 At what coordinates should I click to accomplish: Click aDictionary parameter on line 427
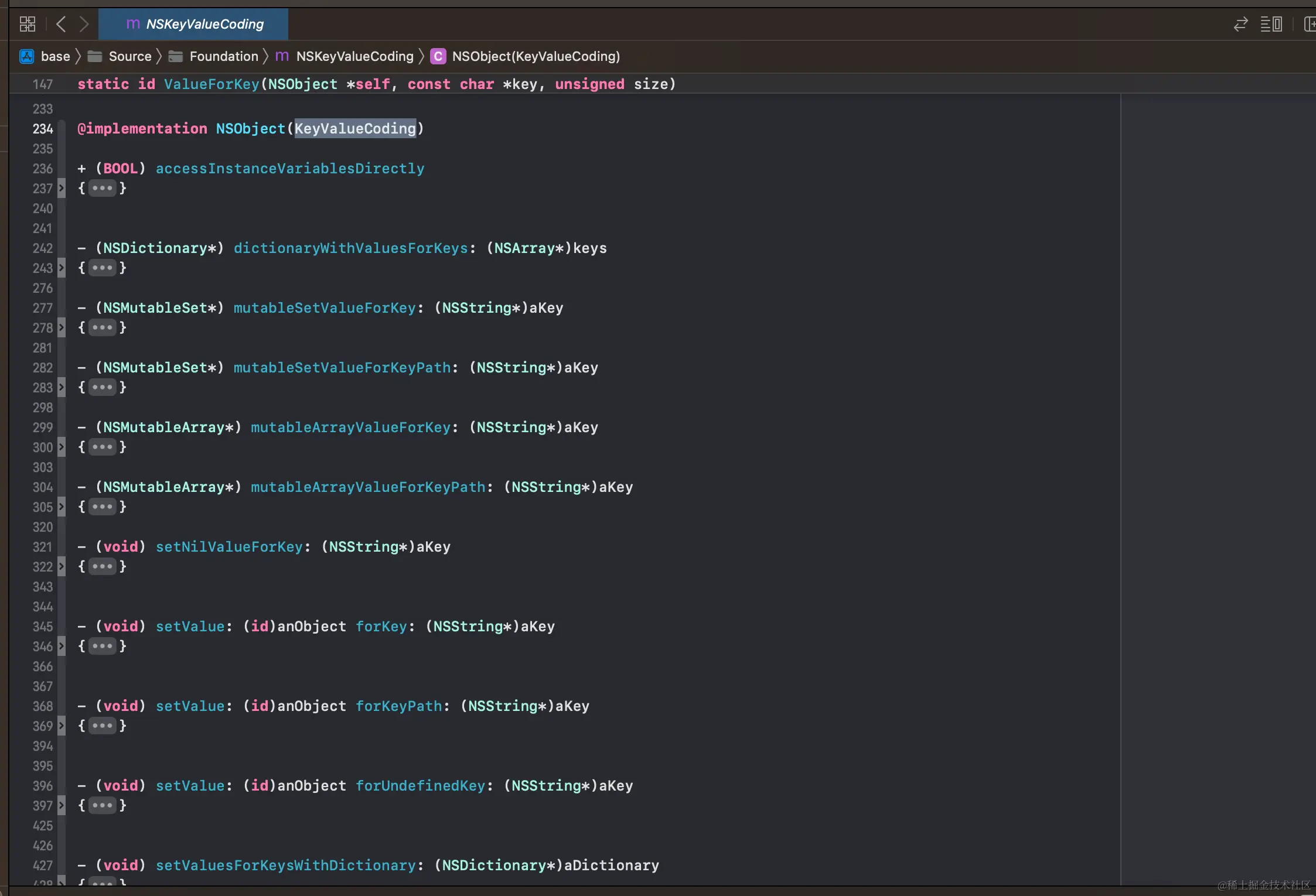click(612, 866)
